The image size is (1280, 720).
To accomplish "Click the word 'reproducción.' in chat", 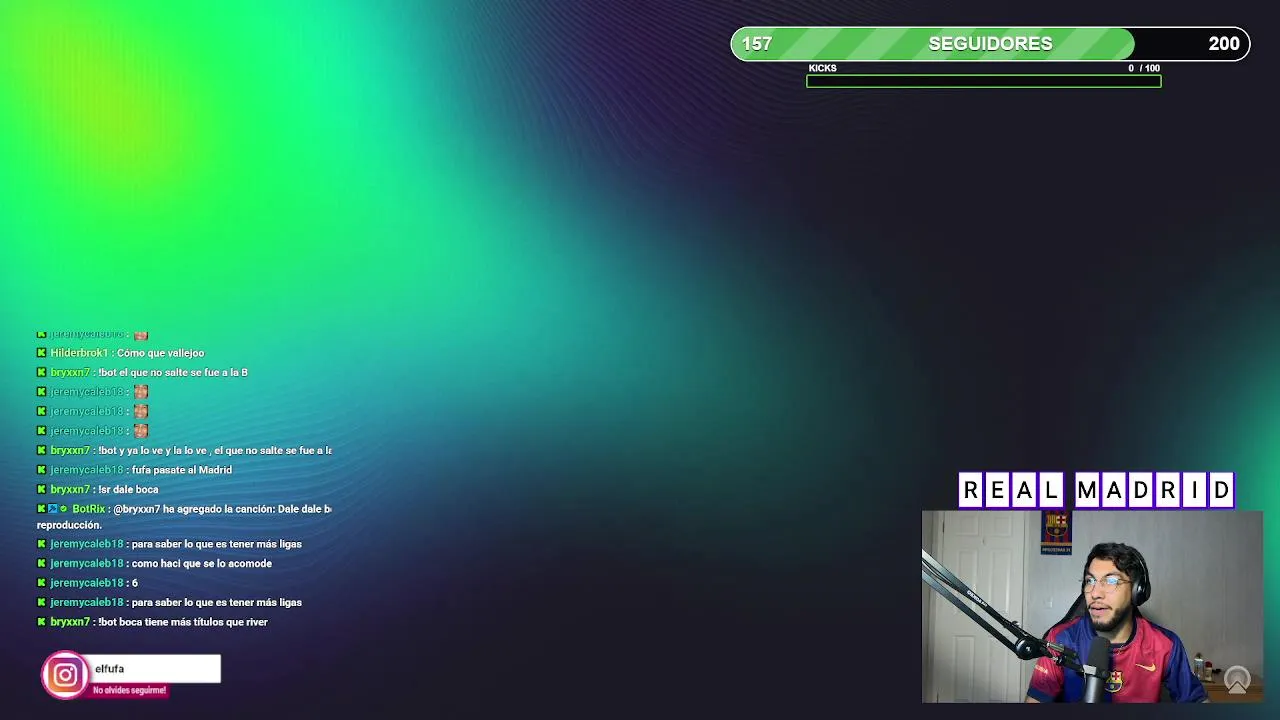I will click(69, 525).
